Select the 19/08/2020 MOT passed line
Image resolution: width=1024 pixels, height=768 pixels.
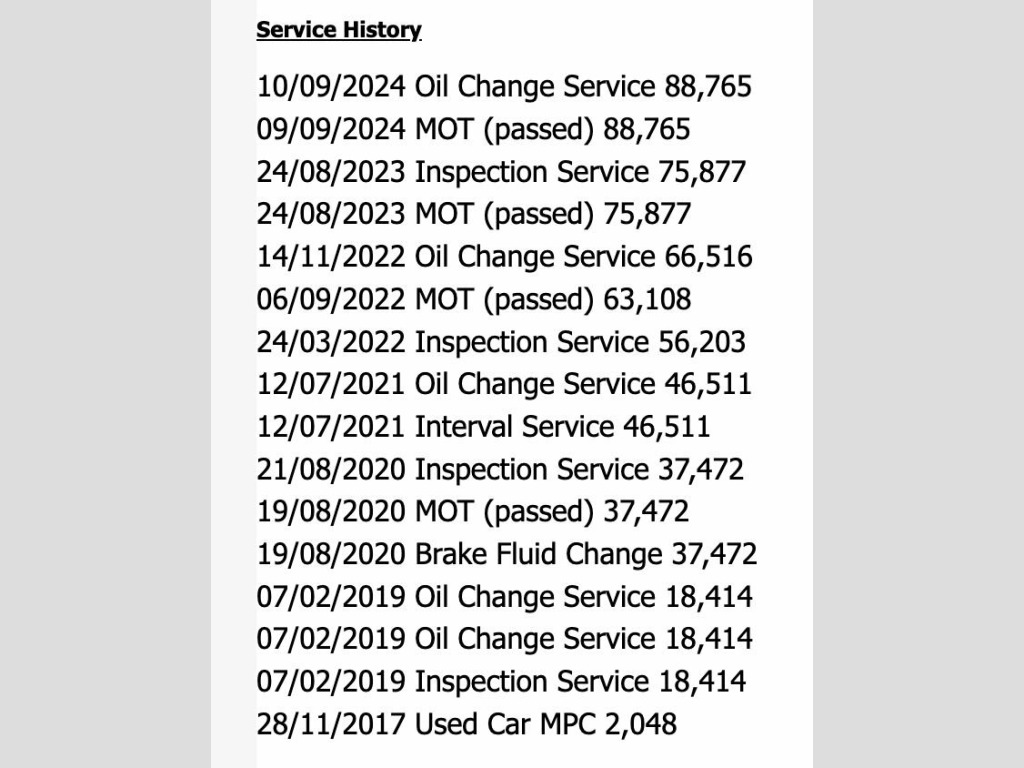tap(473, 512)
